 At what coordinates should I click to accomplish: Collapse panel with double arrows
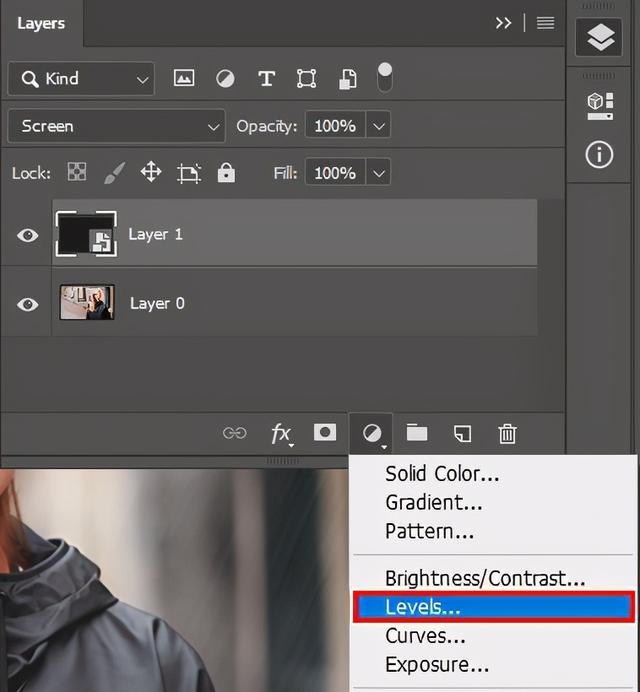[503, 23]
